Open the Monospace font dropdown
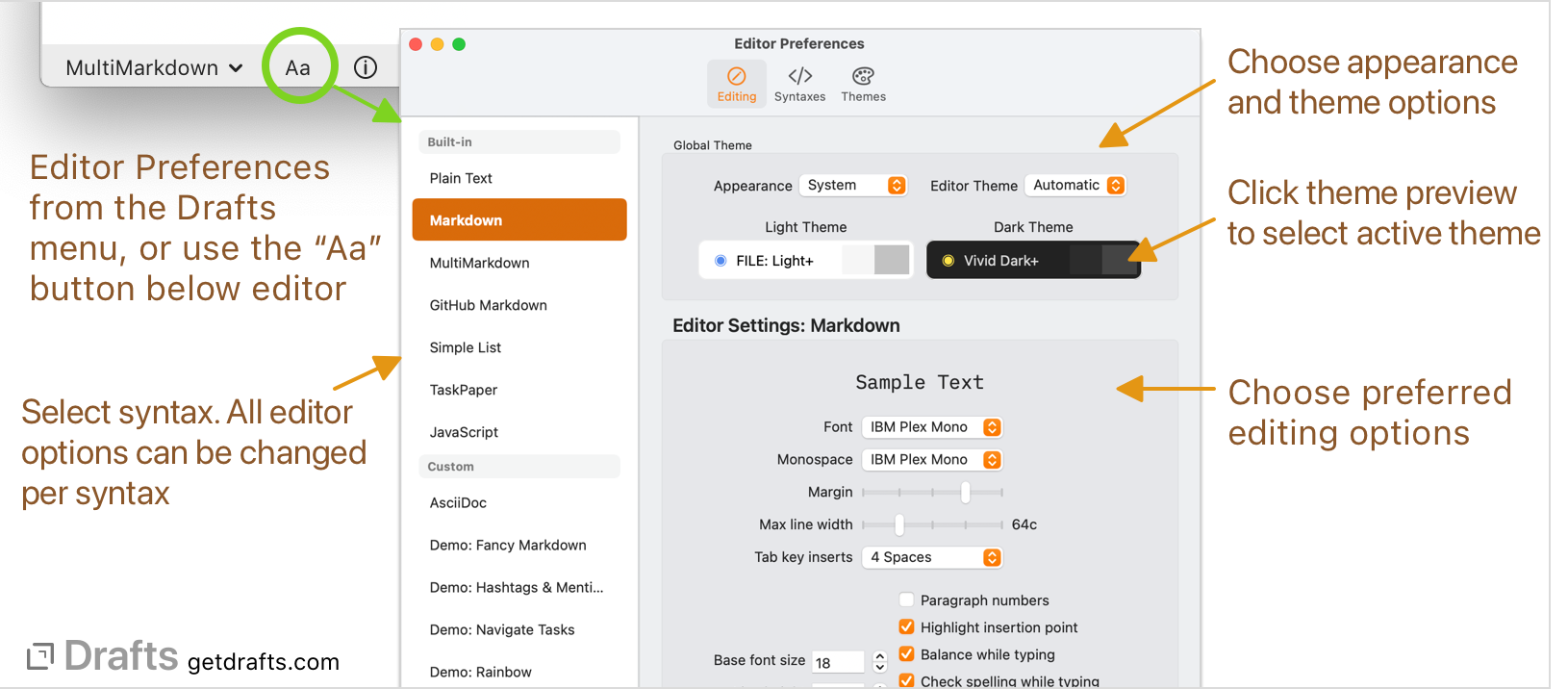 tap(932, 460)
